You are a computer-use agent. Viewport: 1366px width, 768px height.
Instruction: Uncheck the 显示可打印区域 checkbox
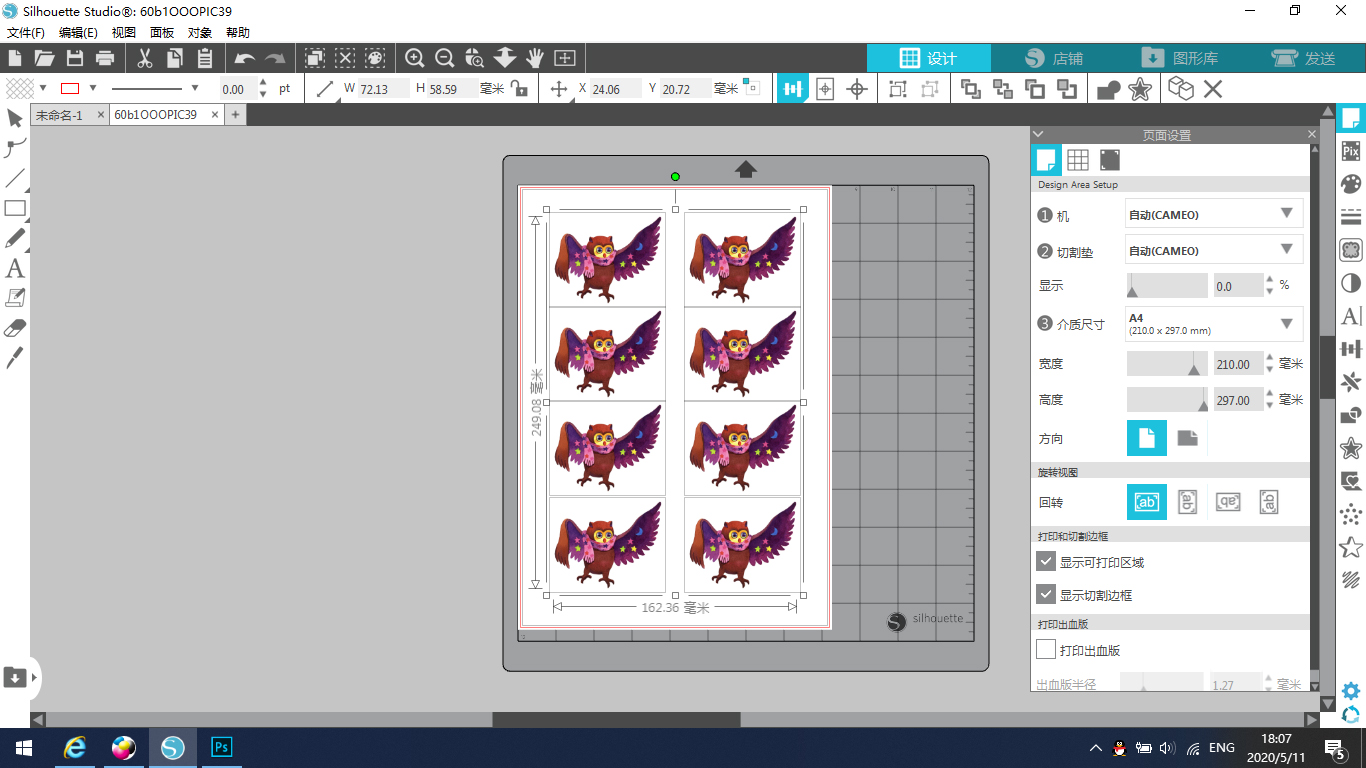point(1046,562)
